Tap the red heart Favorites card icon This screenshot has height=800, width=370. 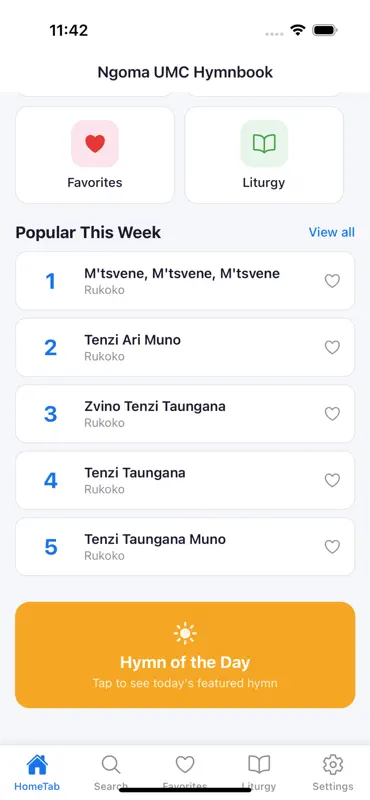(x=95, y=143)
